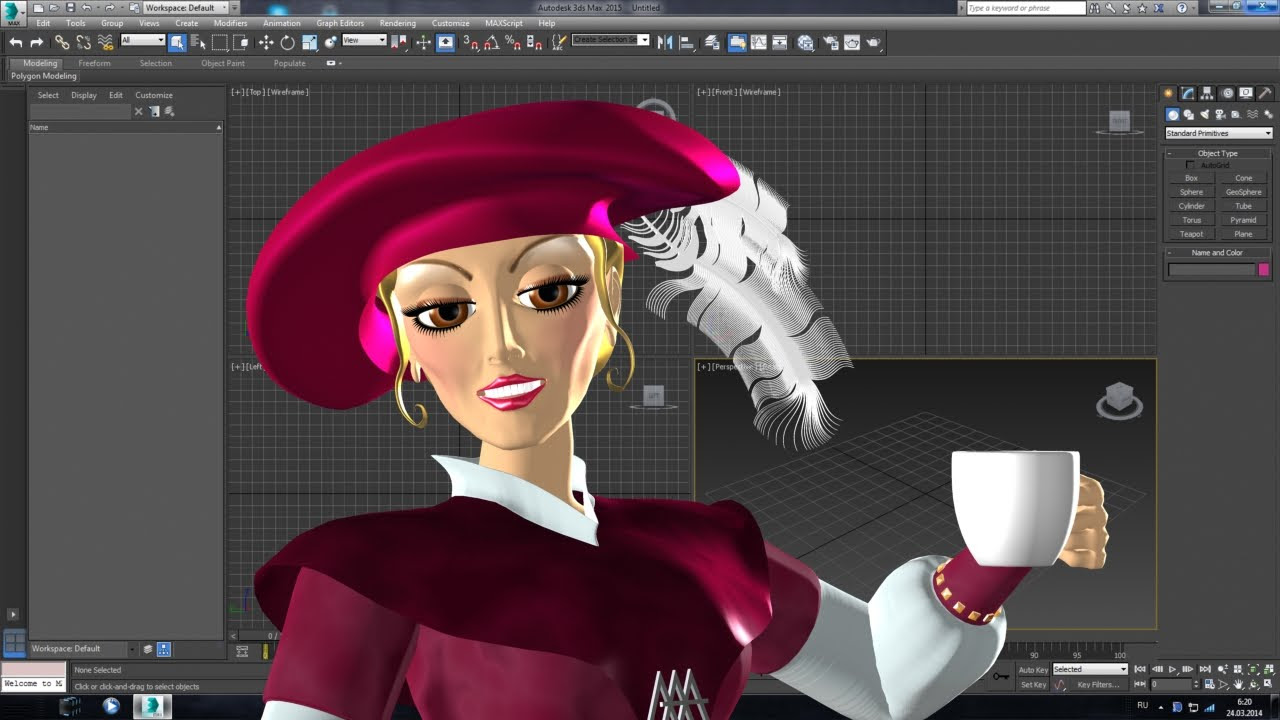Toggle Set Key mode
The height and width of the screenshot is (720, 1280).
(1033, 685)
